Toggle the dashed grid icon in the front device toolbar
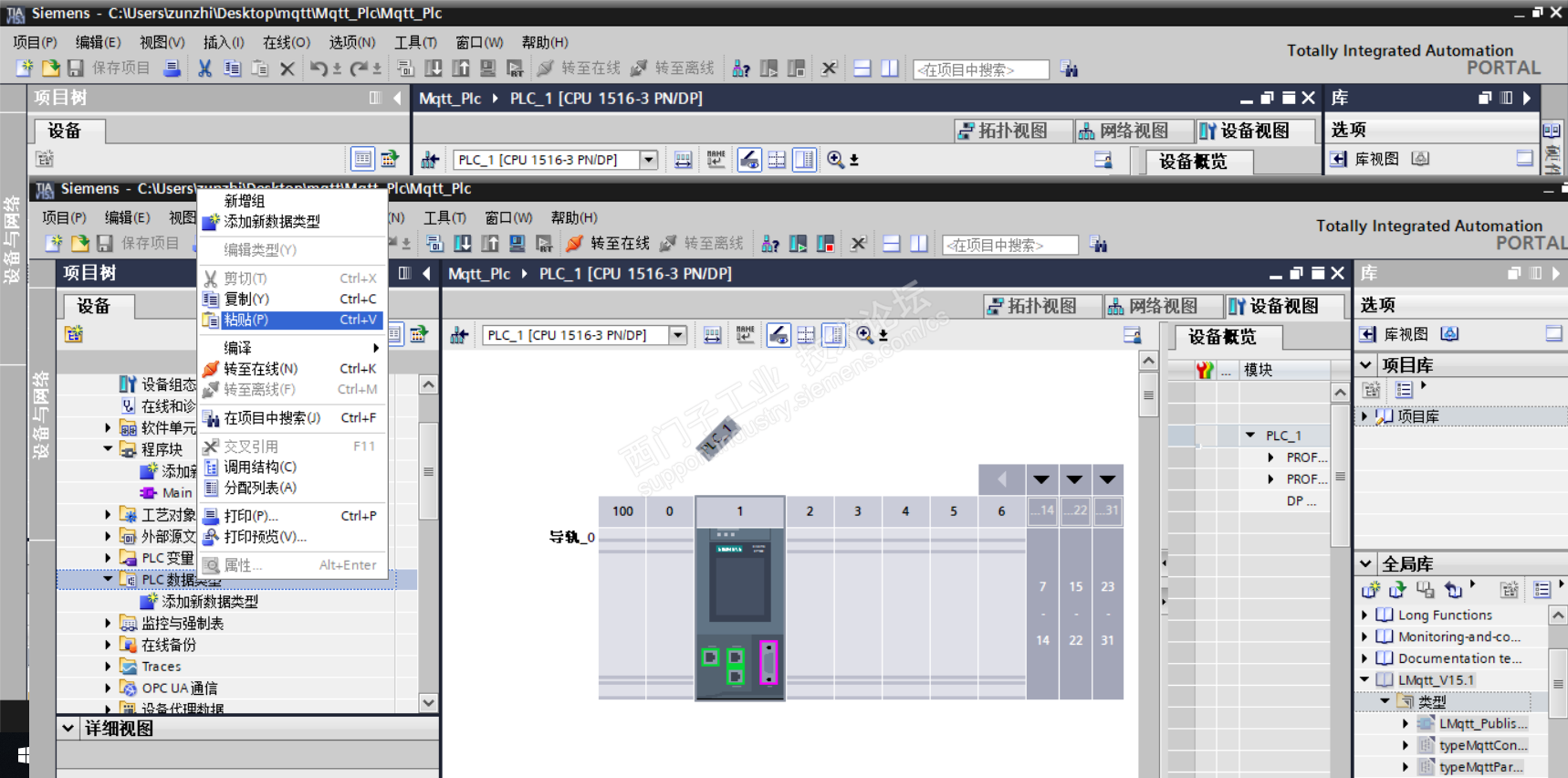Screen dimensions: 1568x778 806,335
